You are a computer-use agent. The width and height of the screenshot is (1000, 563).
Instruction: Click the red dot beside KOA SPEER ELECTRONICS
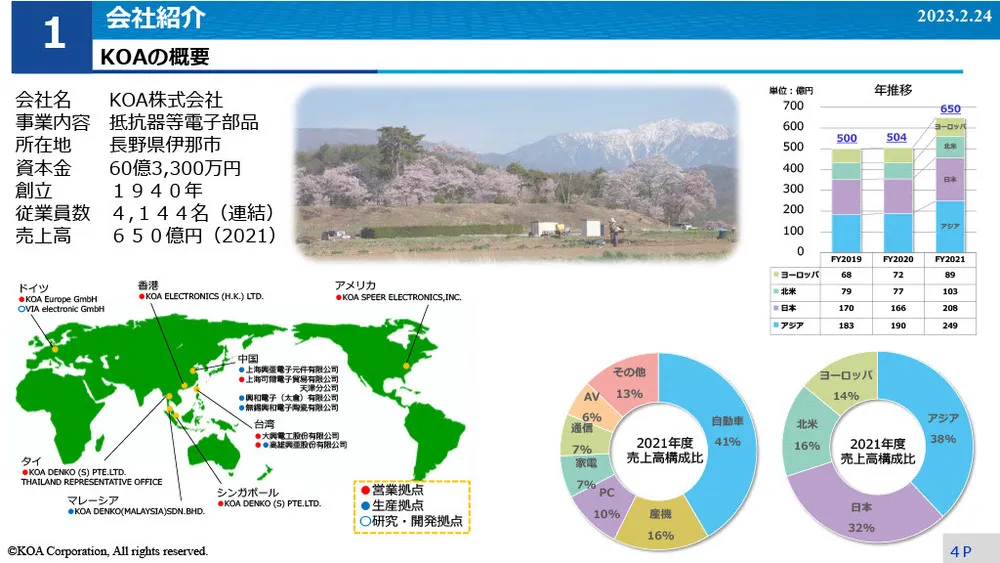338,297
